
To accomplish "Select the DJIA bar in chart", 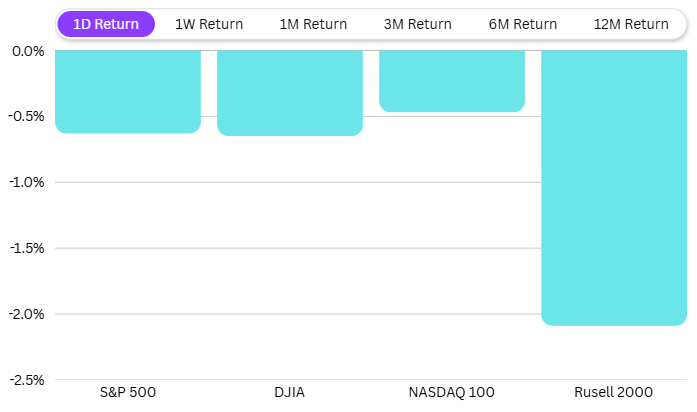I will (290, 93).
